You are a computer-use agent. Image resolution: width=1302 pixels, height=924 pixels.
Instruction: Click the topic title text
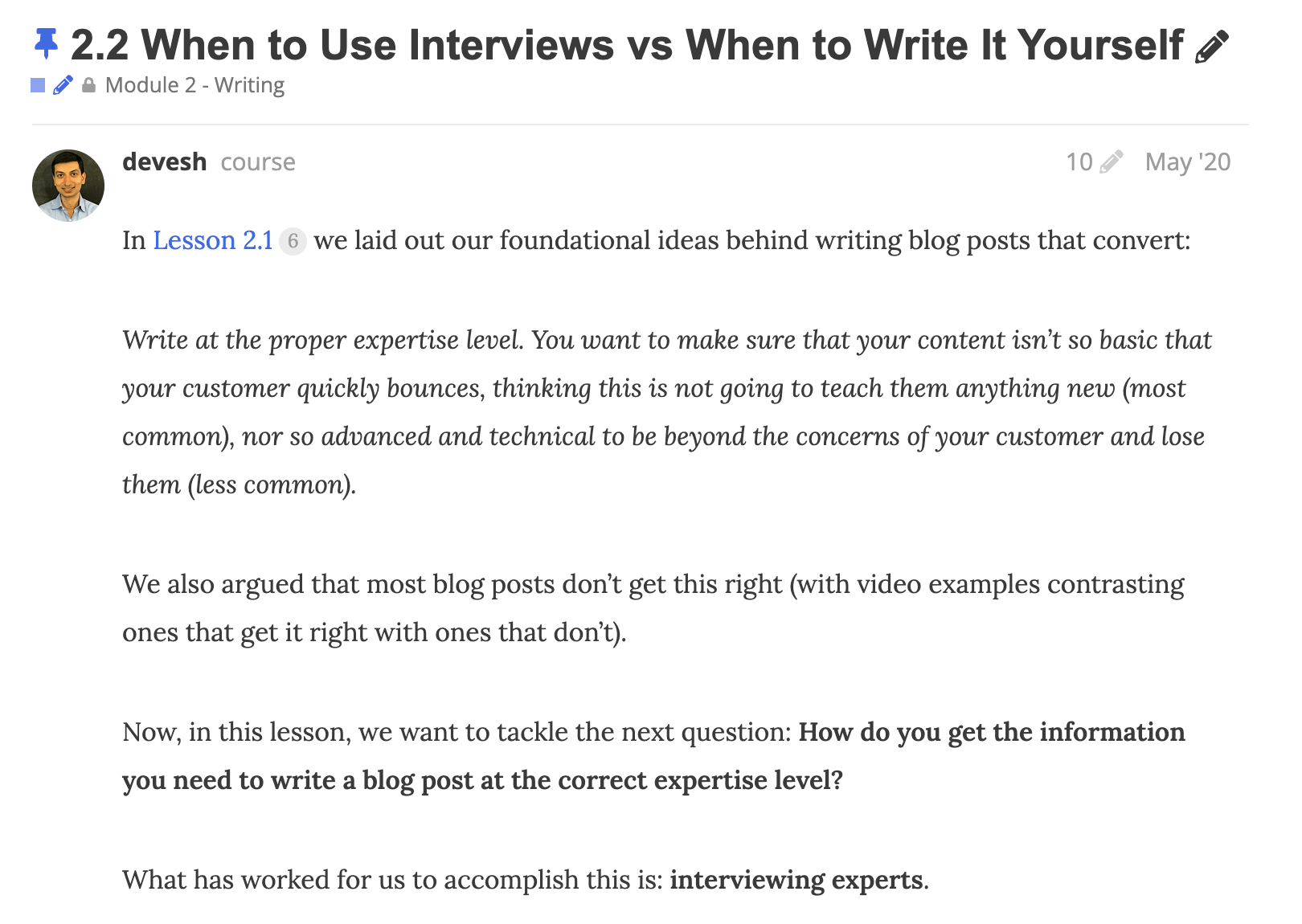pyautogui.click(x=627, y=45)
